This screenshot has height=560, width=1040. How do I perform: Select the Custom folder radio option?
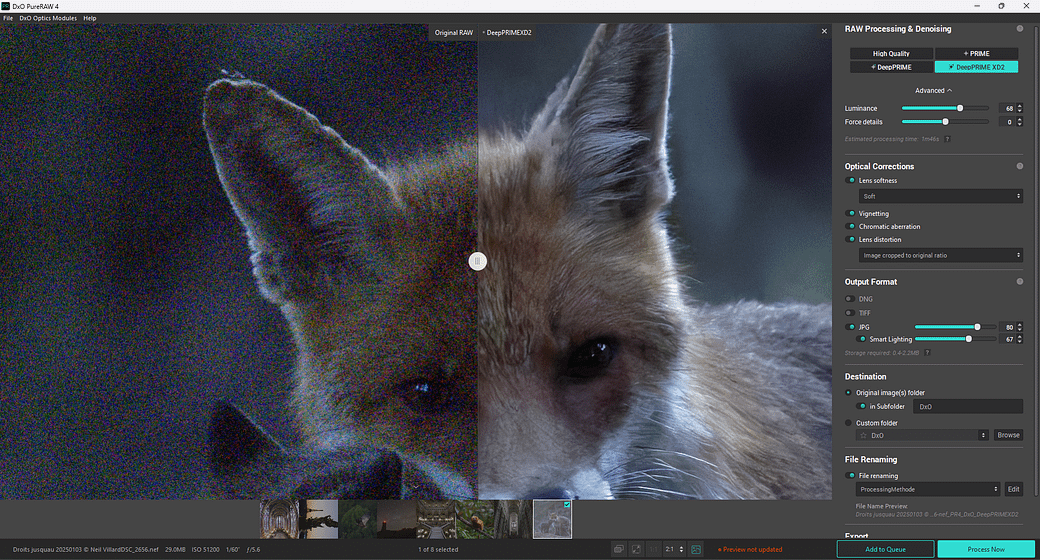tap(849, 423)
